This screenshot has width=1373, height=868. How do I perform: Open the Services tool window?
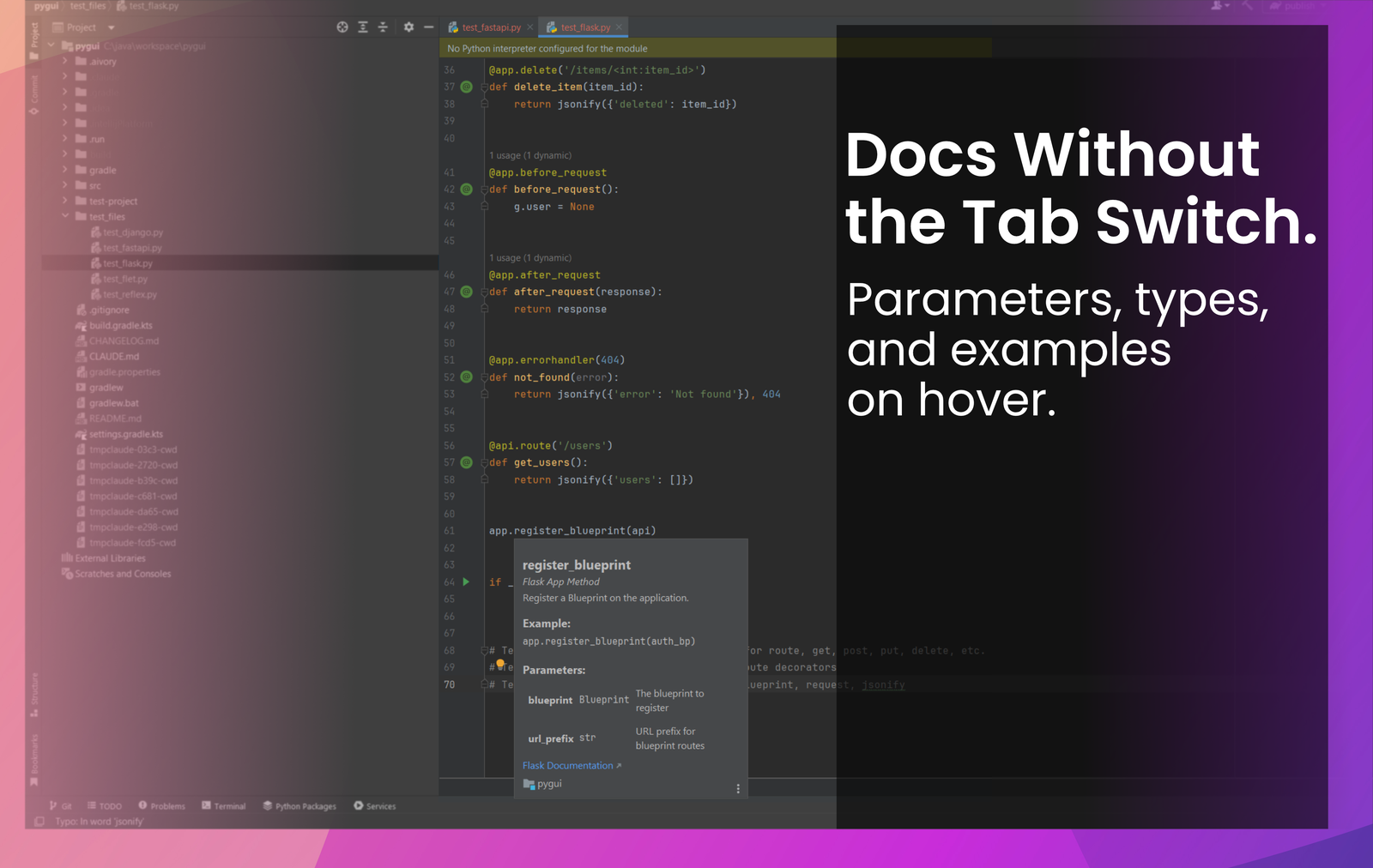(x=374, y=806)
